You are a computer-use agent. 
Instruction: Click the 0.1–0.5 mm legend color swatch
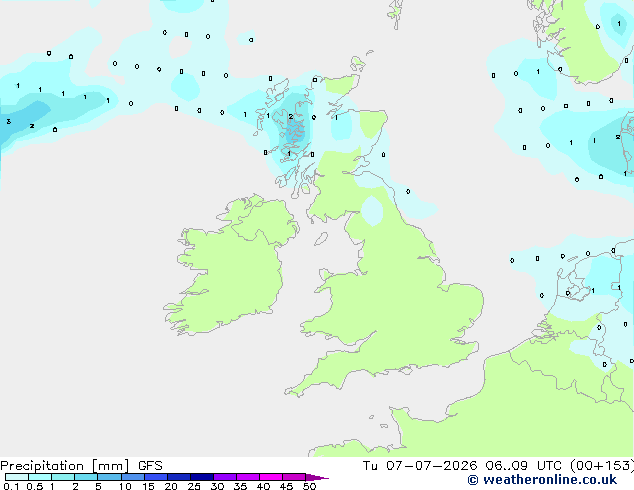point(17,477)
